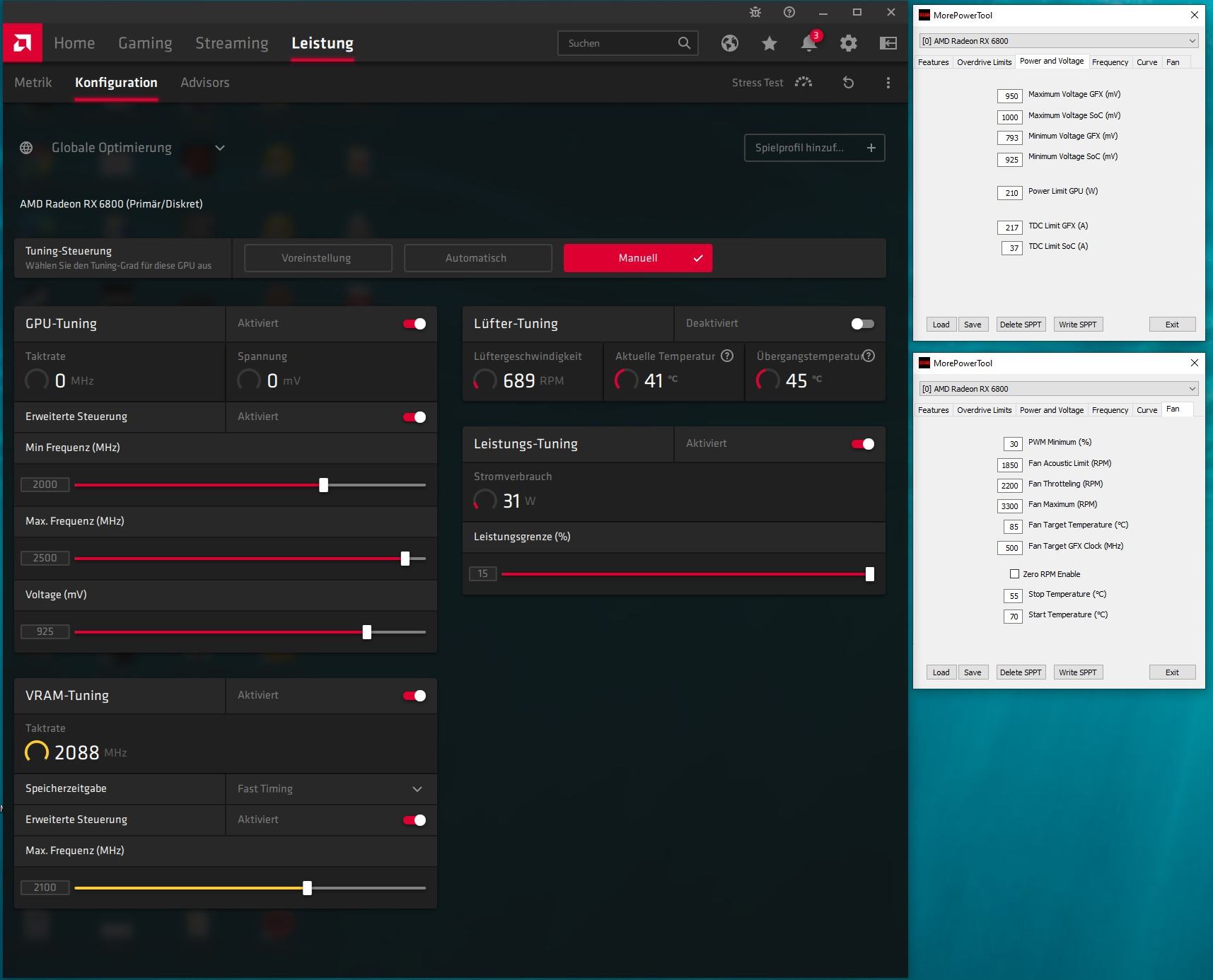1213x980 pixels.
Task: Open the notifications bell icon
Action: pyautogui.click(x=809, y=43)
